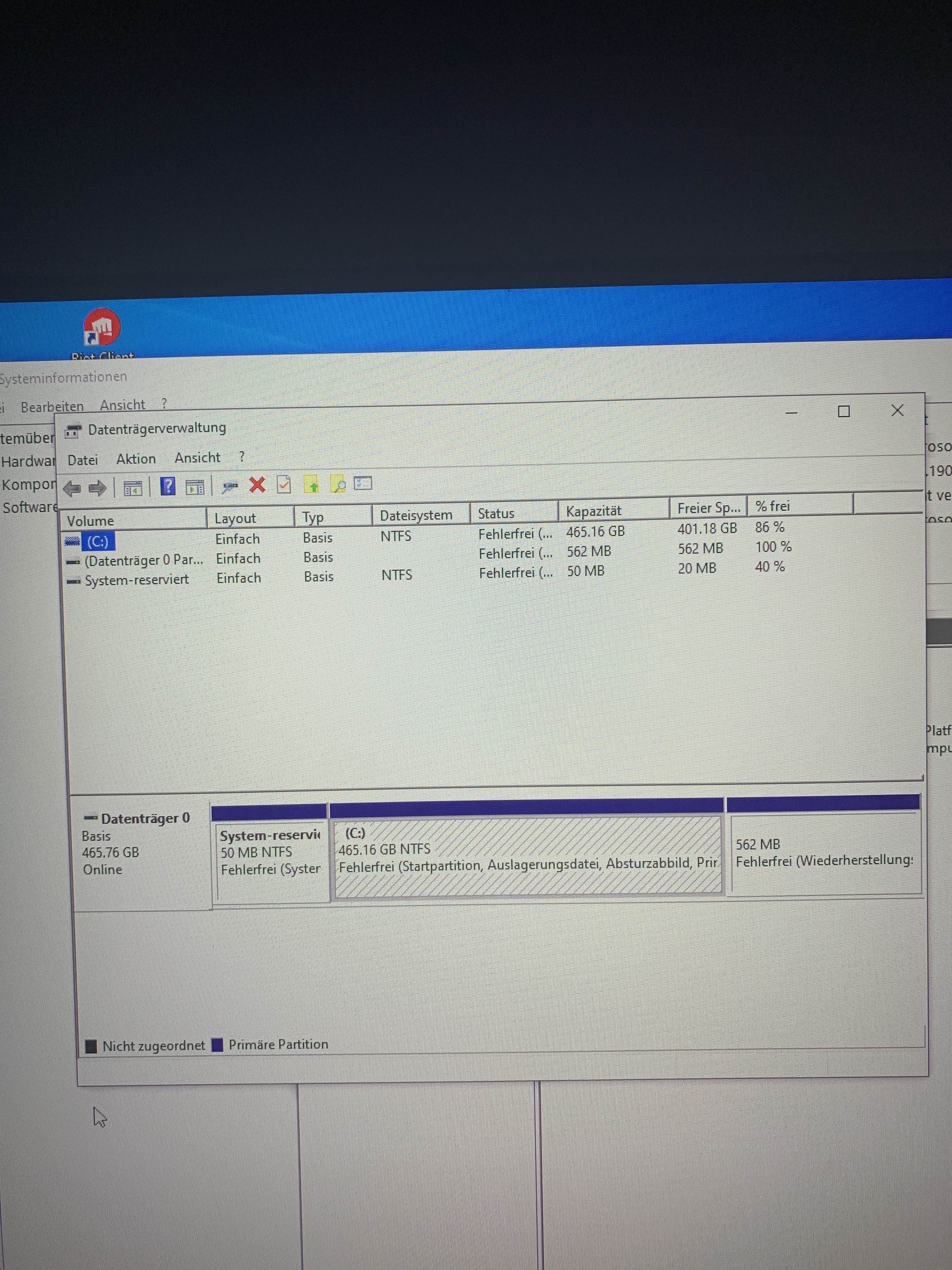This screenshot has width=952, height=1270.
Task: Open the Datei menu
Action: pos(82,460)
